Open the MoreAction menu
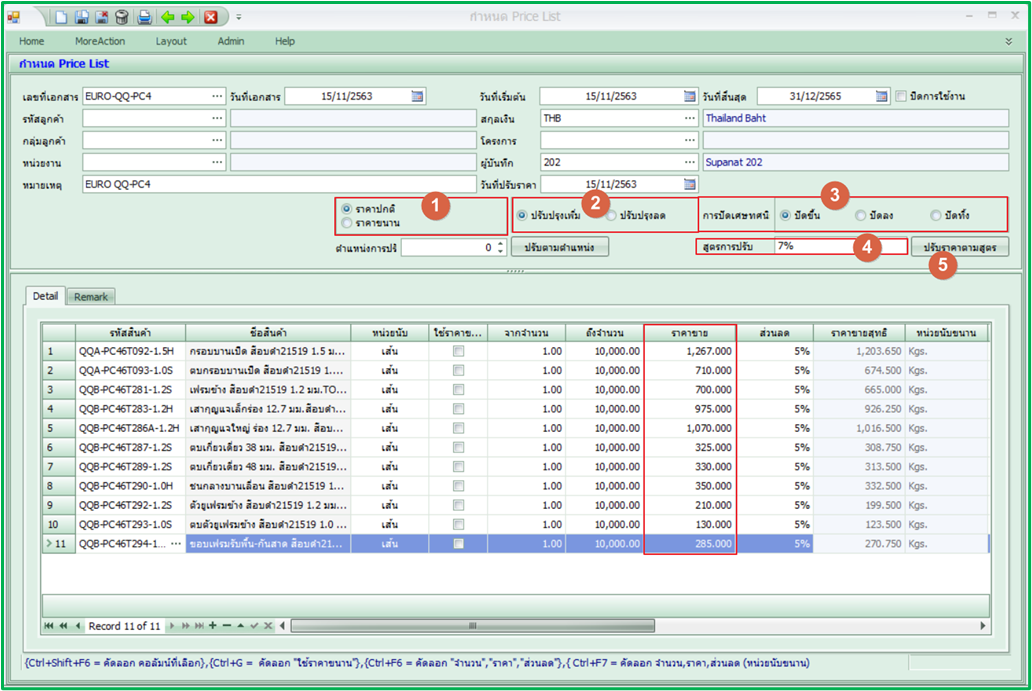This screenshot has height=691, width=1032. click(100, 41)
